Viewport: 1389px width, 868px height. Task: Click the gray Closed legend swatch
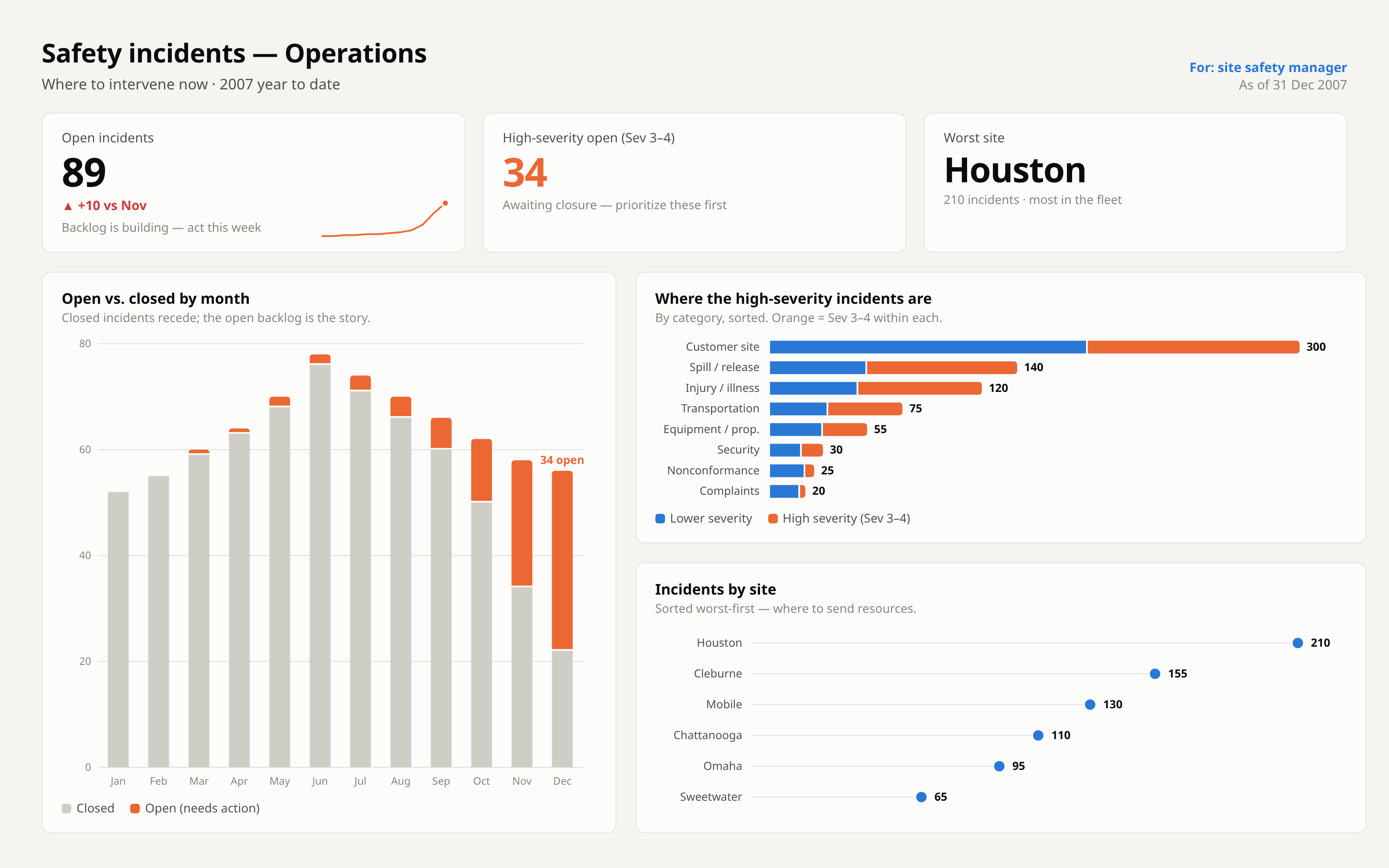(x=66, y=808)
